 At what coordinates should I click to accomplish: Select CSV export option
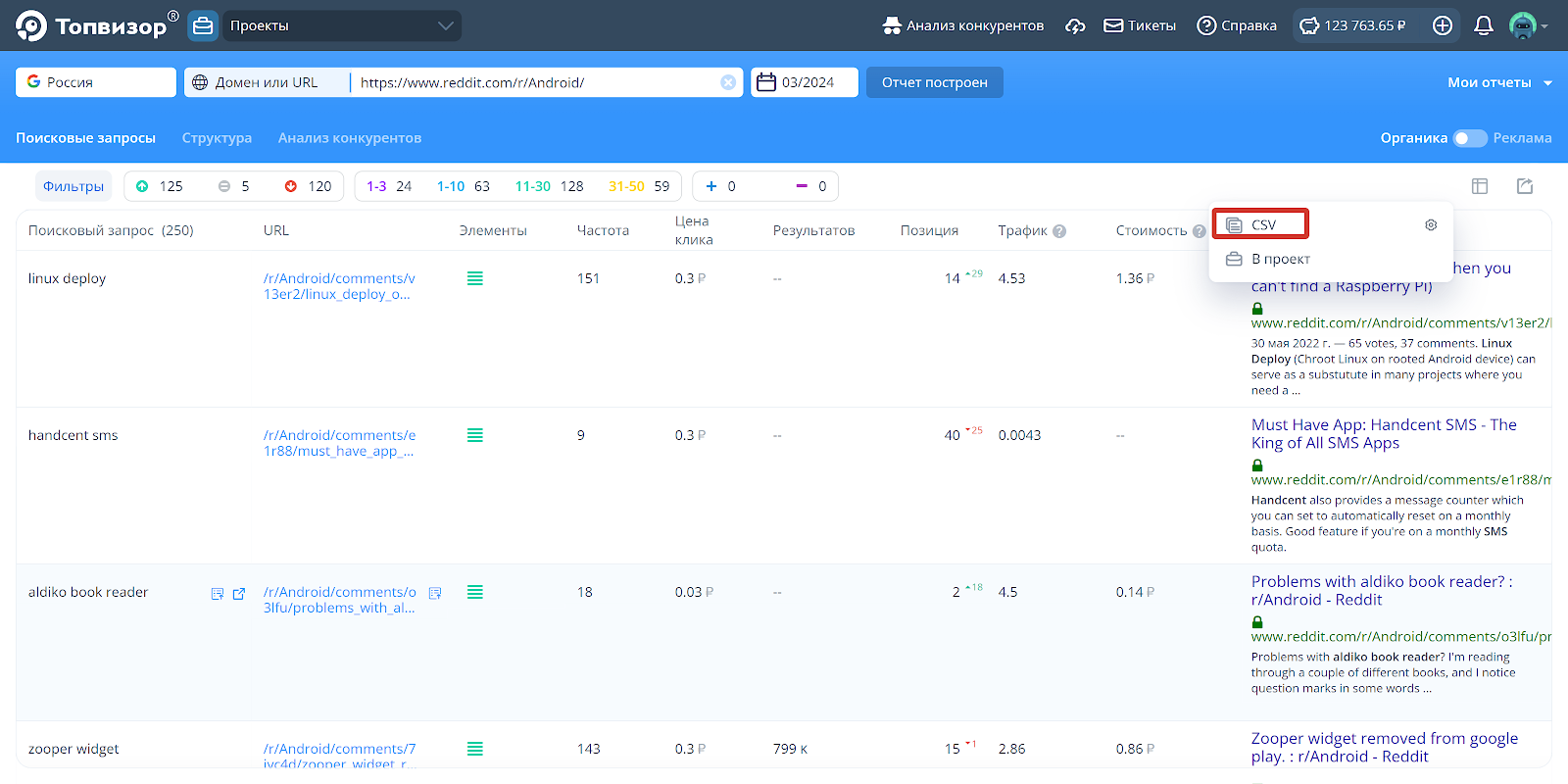[1260, 224]
